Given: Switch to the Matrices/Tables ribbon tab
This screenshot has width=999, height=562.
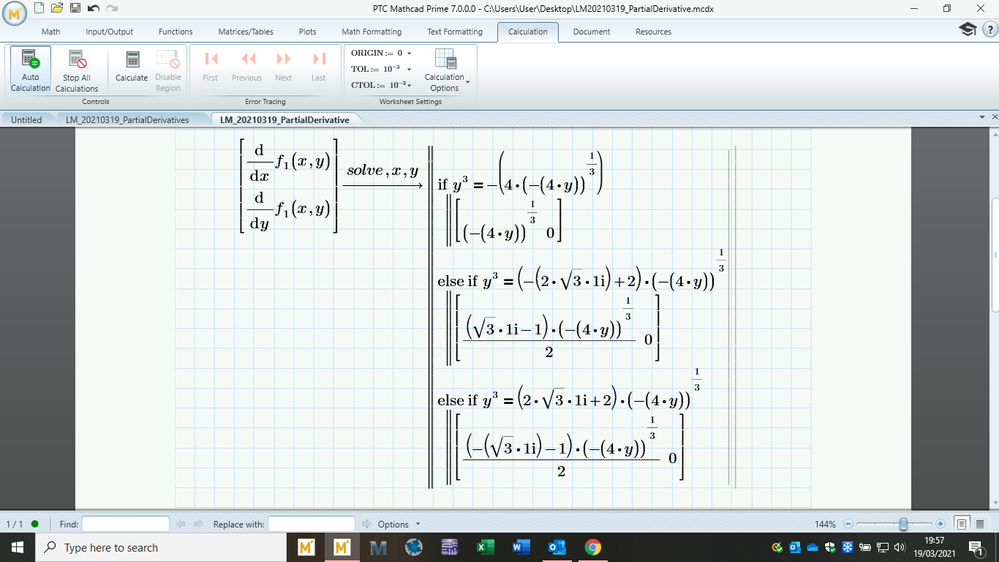Looking at the screenshot, I should (245, 32).
